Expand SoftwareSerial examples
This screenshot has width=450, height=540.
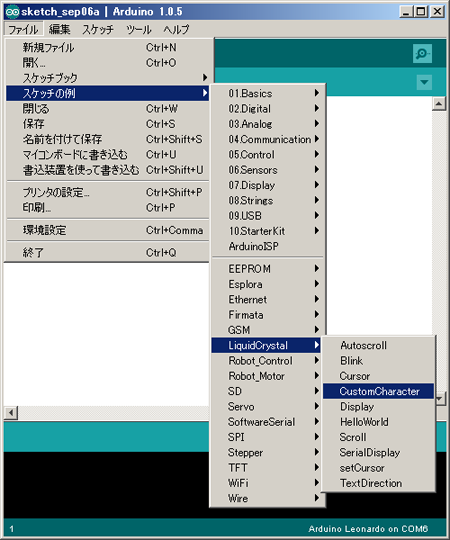click(267, 422)
